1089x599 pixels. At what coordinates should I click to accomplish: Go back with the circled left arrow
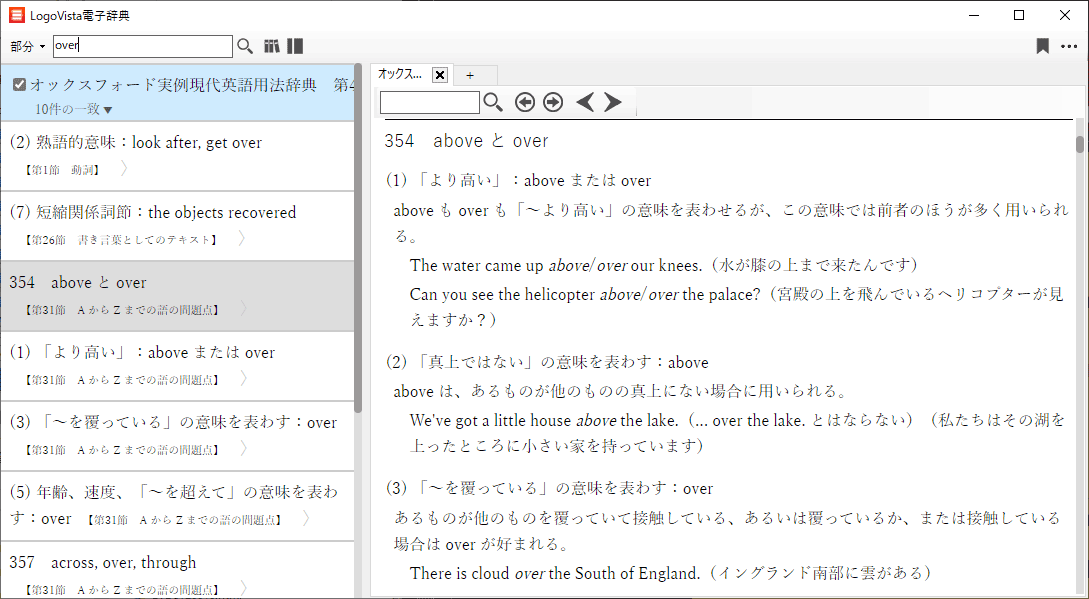(525, 102)
